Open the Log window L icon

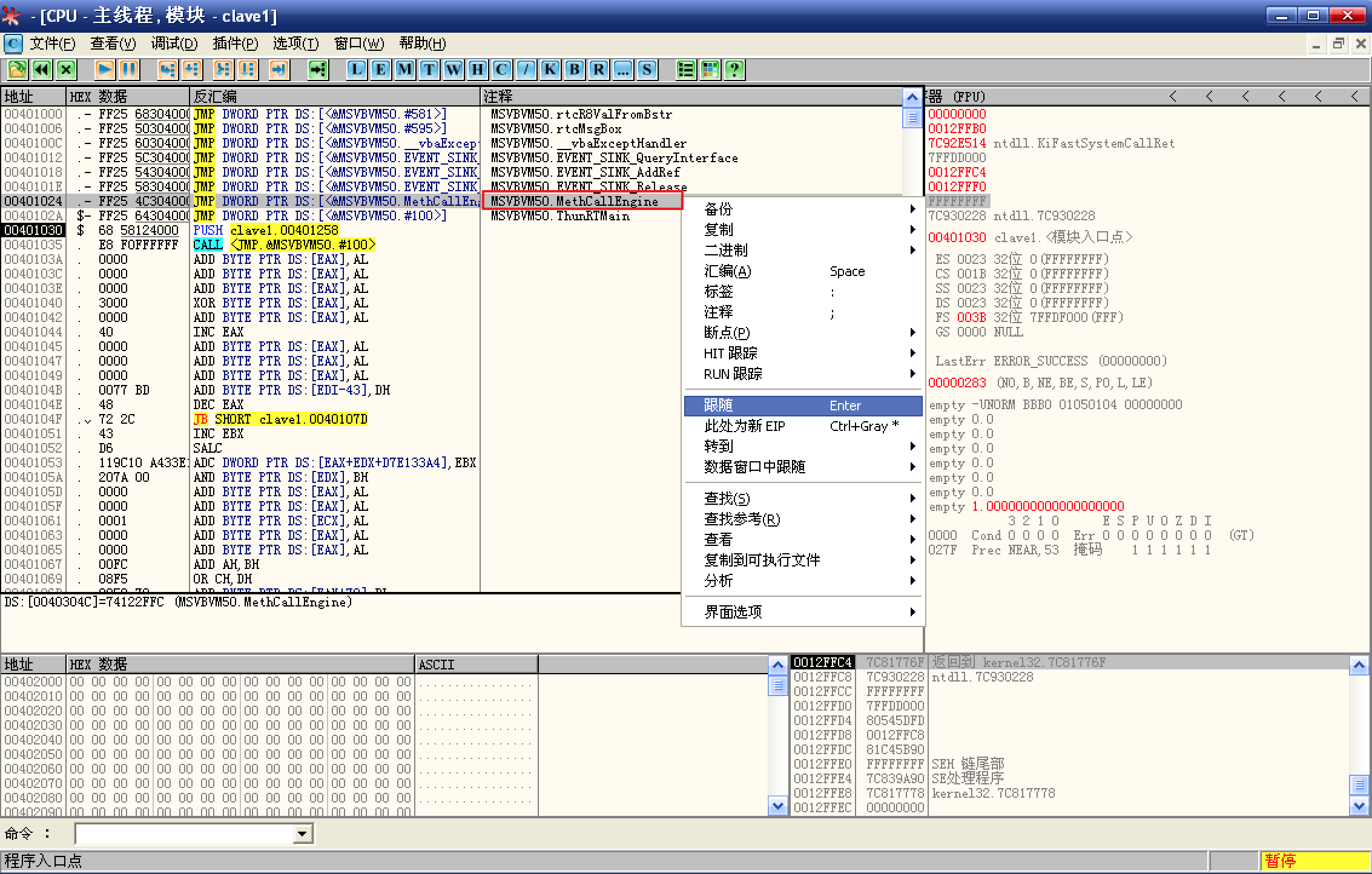(x=356, y=70)
